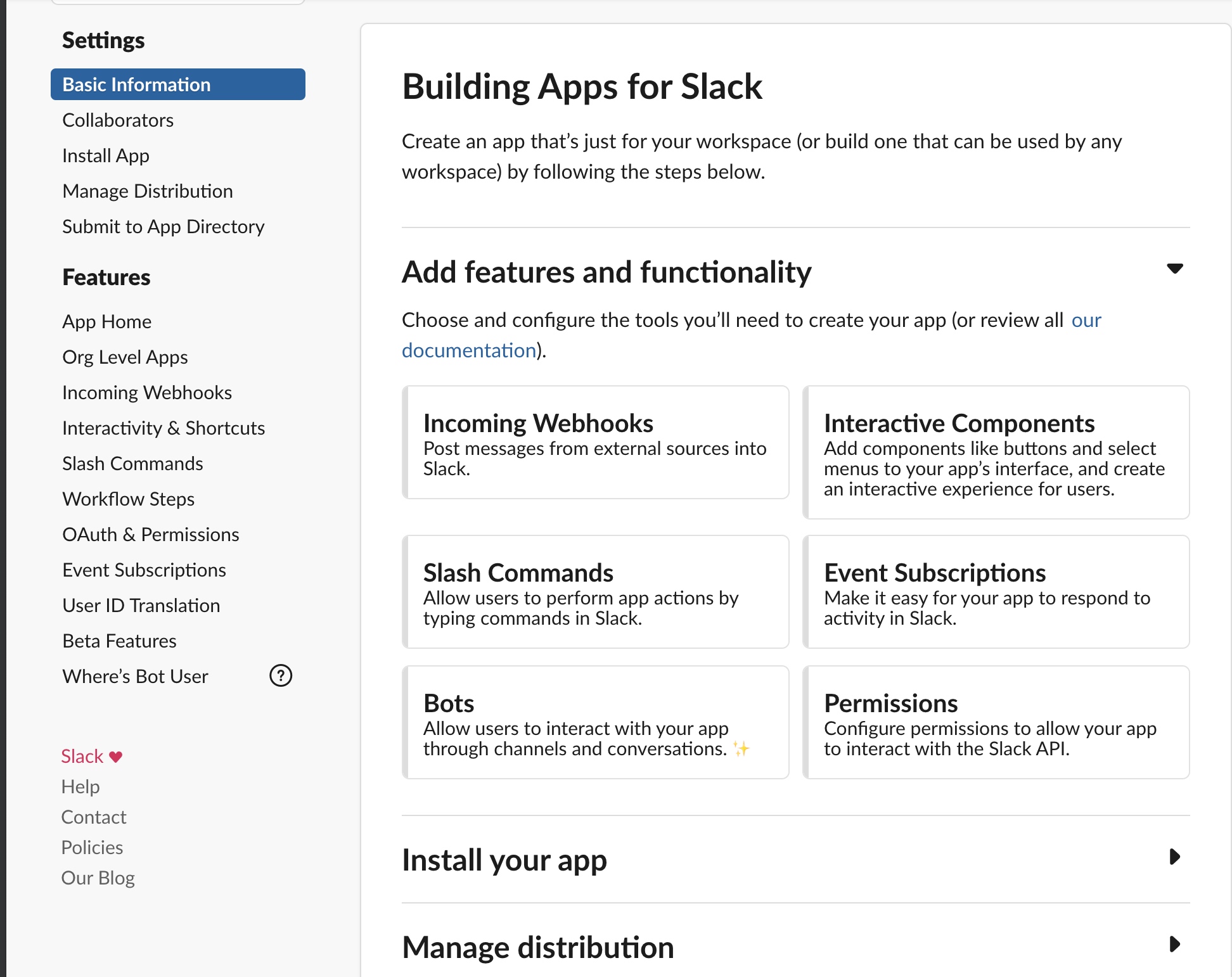Open the Slash Commands sidebar item

(x=132, y=464)
